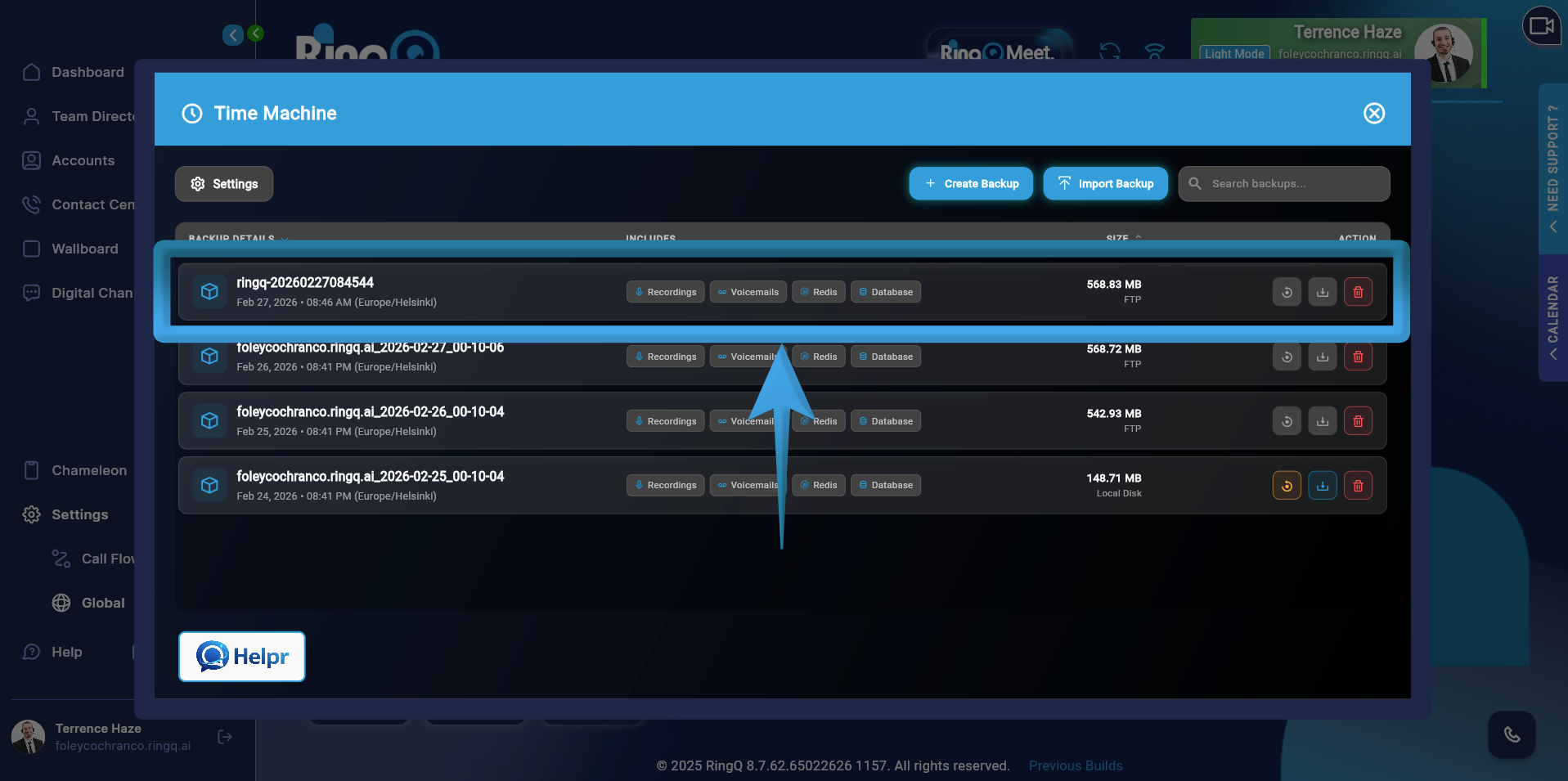Select Accounts from the sidebar
This screenshot has width=1568, height=781.
coord(83,160)
